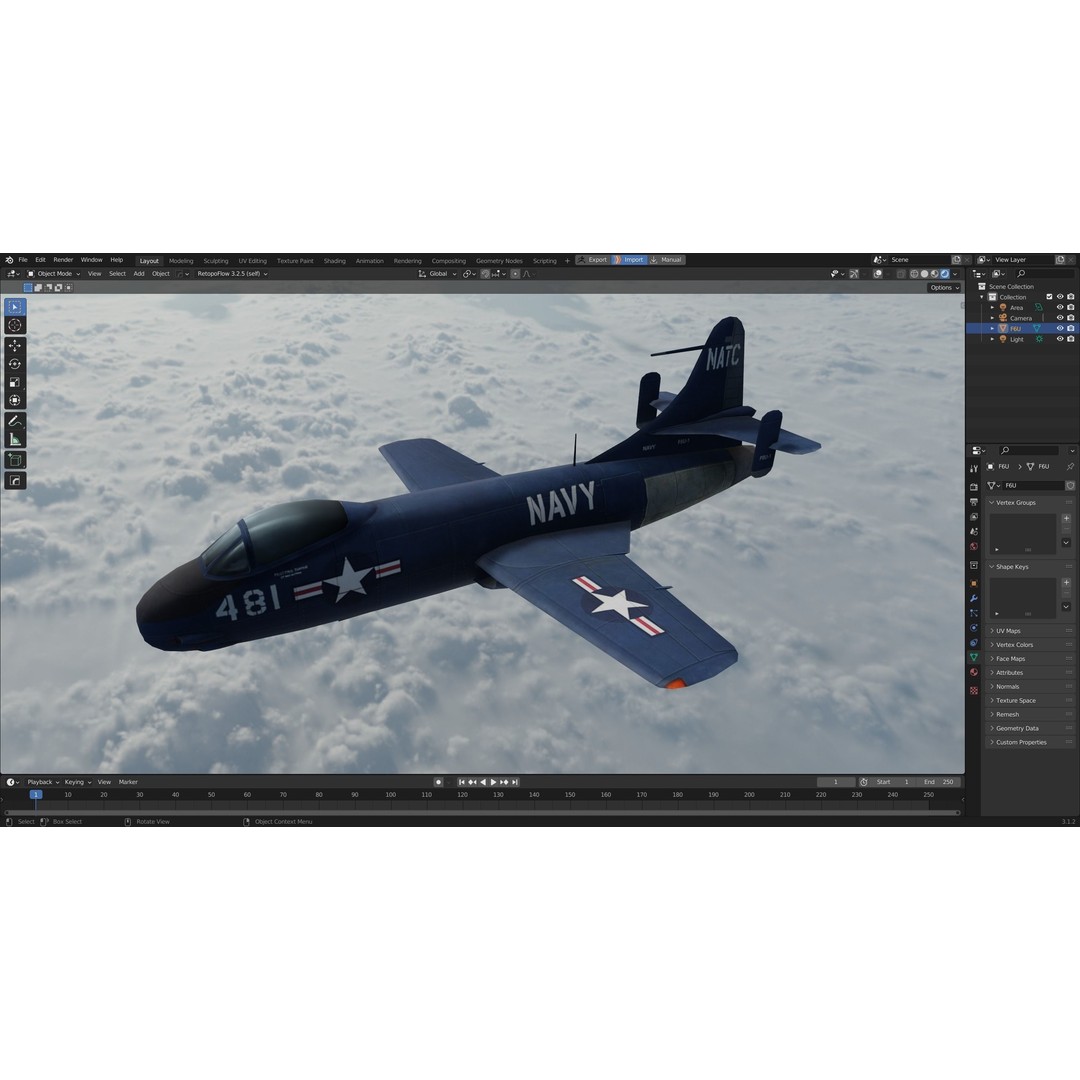Screen dimensions: 1080x1080
Task: Open the Object properties tab
Action: (974, 583)
